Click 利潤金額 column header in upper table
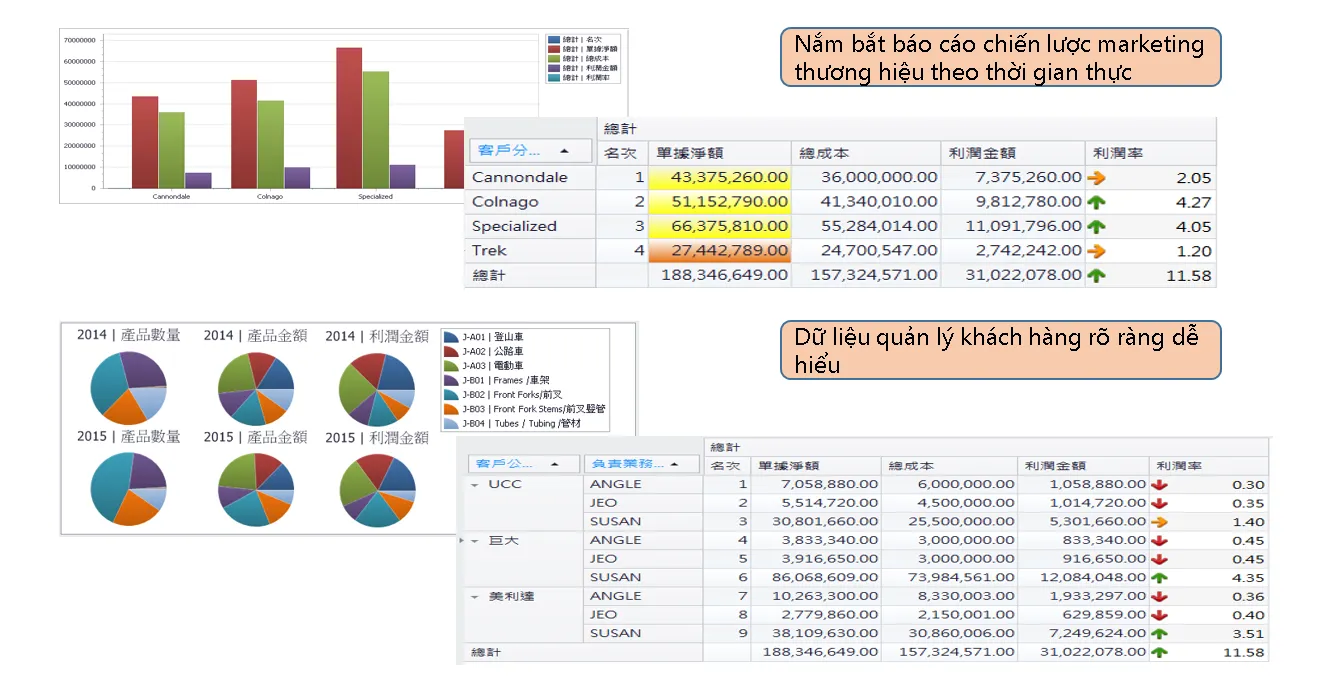Image resolution: width=1327 pixels, height=685 pixels. [x=1013, y=153]
